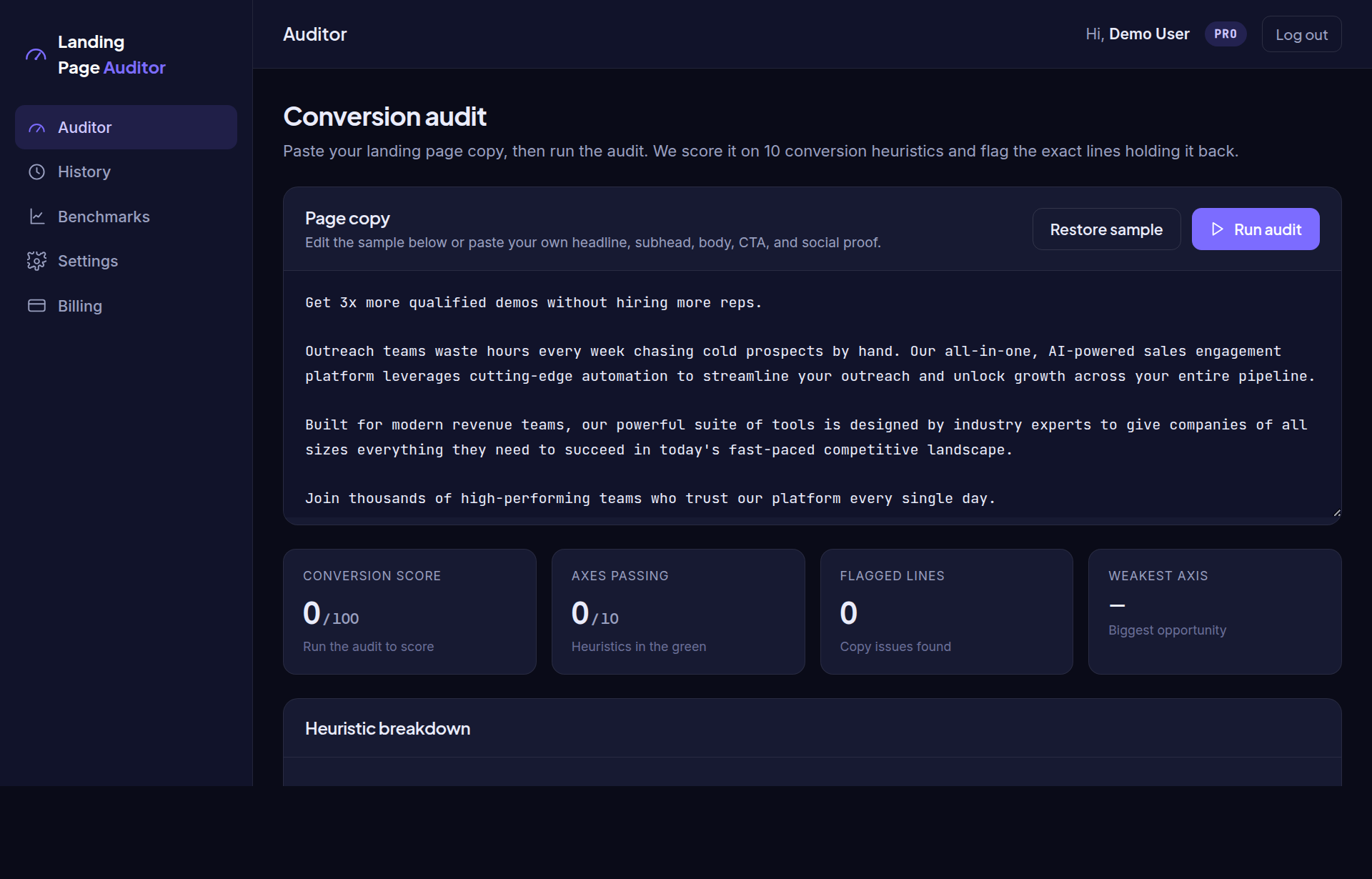Click 'Run the audit to score' text
Viewport: 1372px width, 879px height.
(368, 647)
